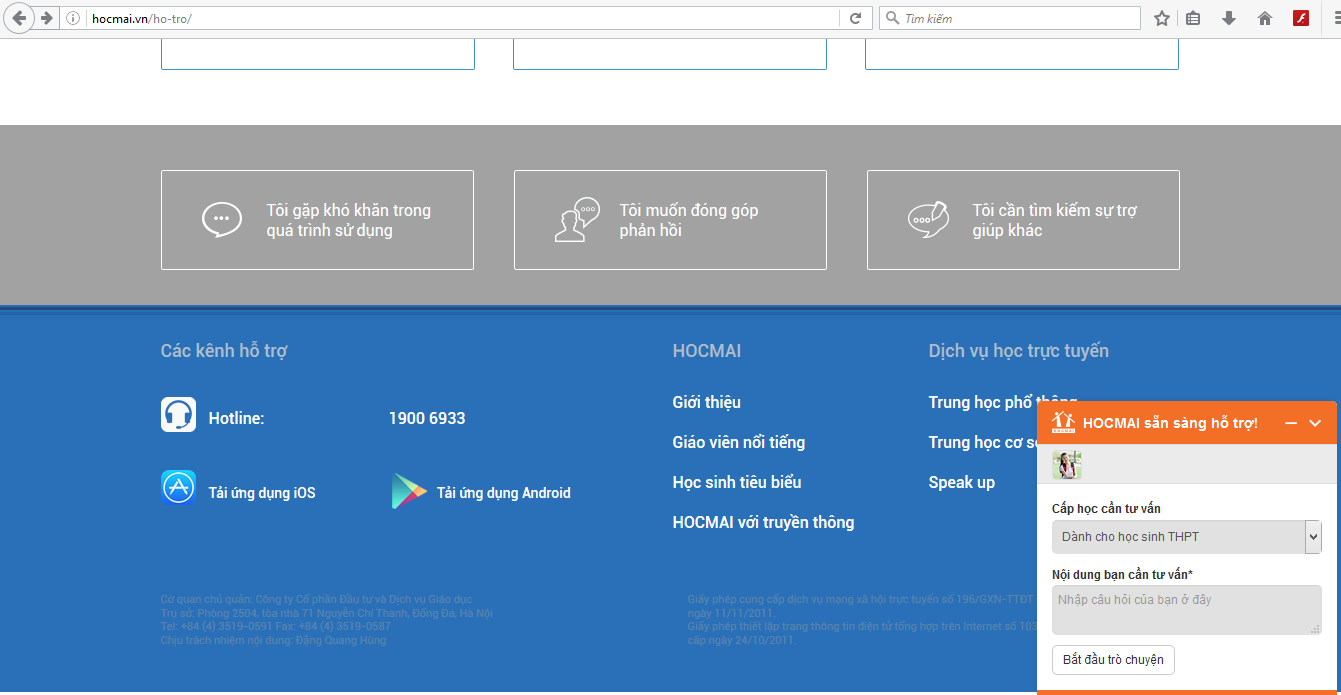The height and width of the screenshot is (695, 1341).
Task: Go forward in browser history
Action: point(46,18)
